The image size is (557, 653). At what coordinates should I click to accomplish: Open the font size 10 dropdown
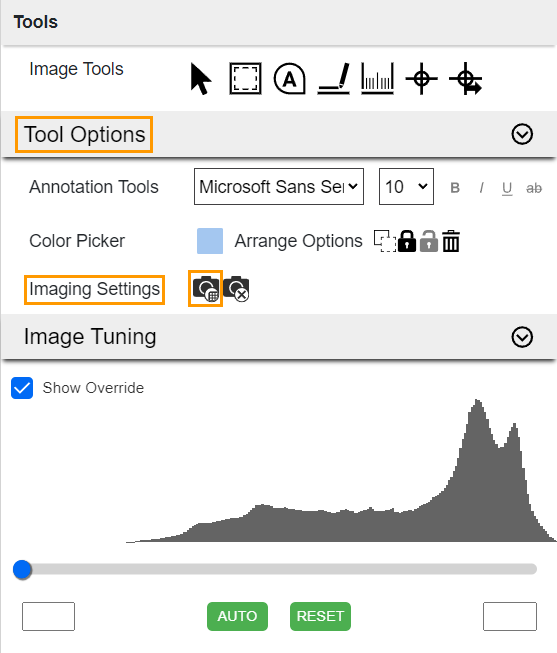406,187
